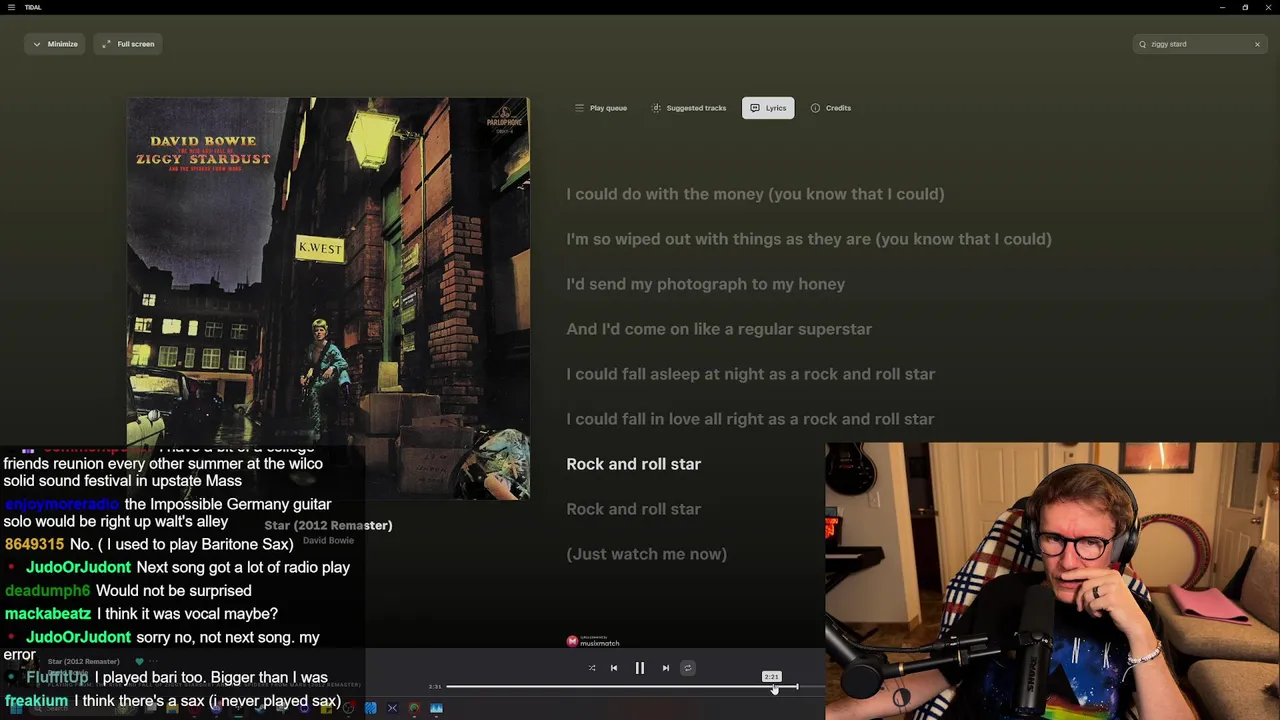Click the Minimize player button
Image resolution: width=1280 pixels, height=720 pixels.
pyautogui.click(x=55, y=44)
